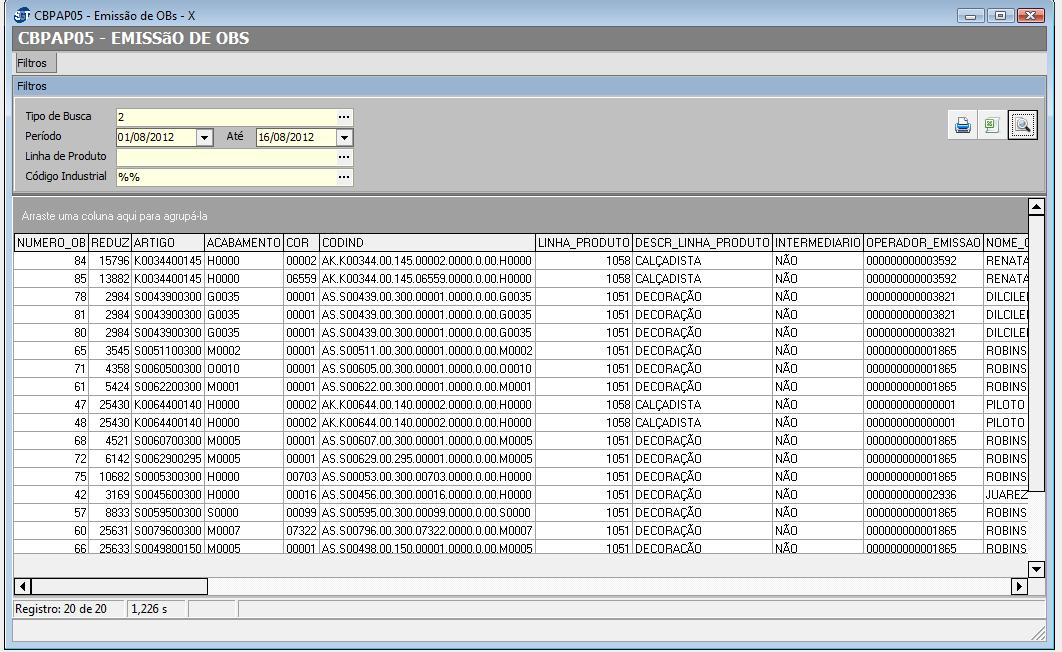Viewport: 1062px width, 652px height.
Task: Open Linha de Produto lookup ellipsis
Action: [344, 157]
